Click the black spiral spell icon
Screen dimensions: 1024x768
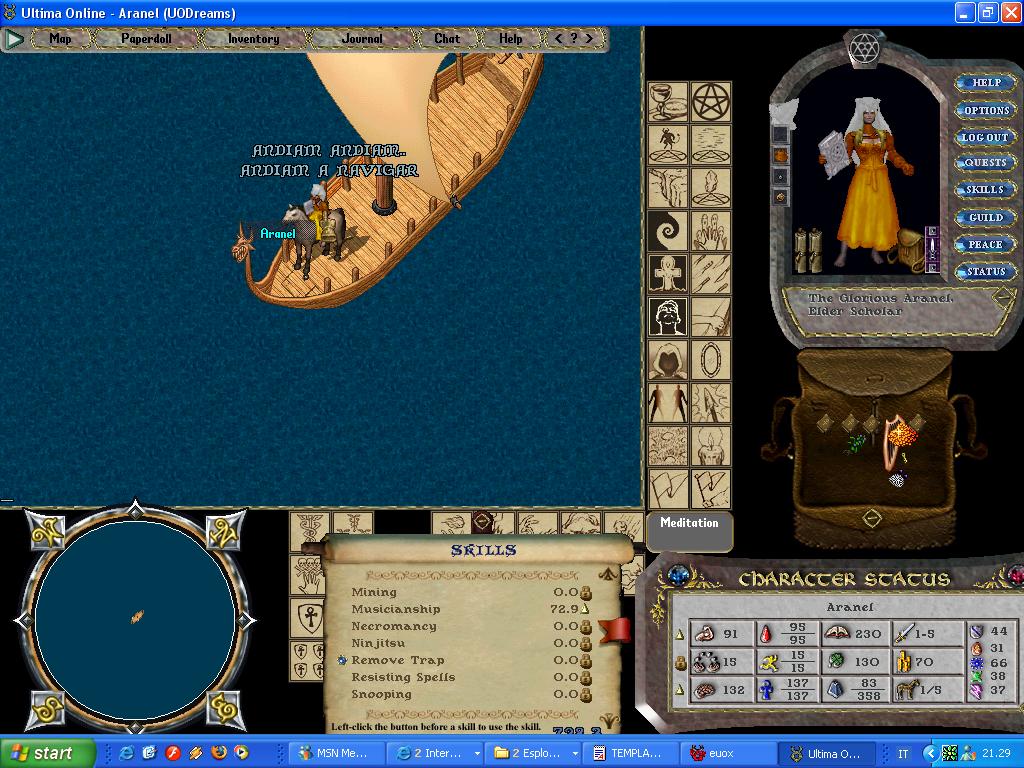click(667, 231)
